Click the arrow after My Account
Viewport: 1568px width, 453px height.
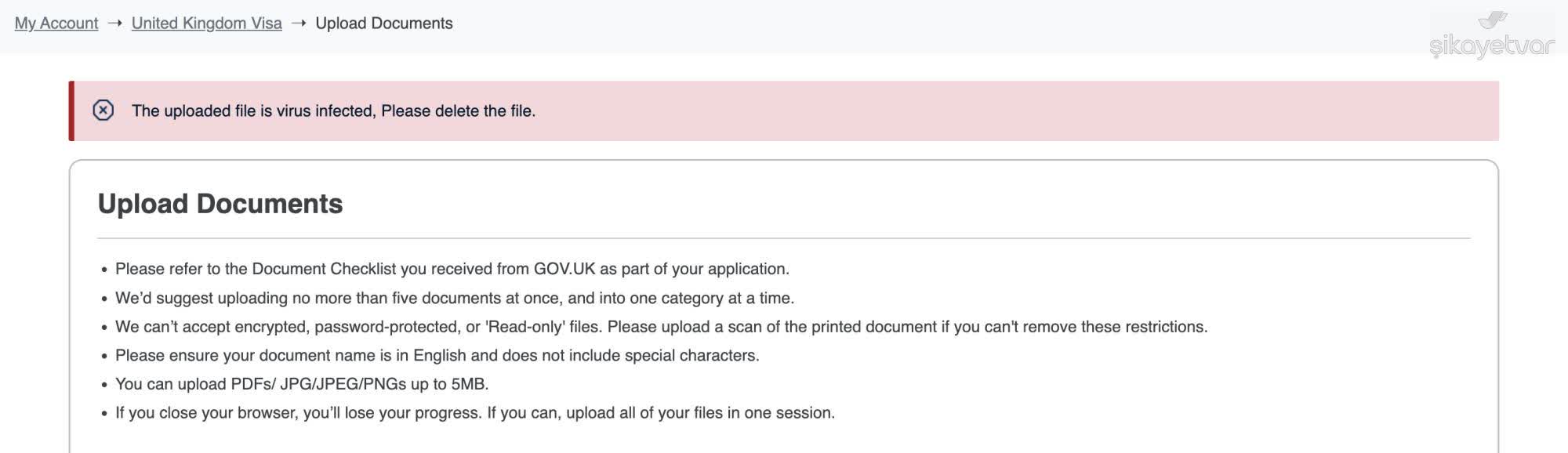tap(114, 24)
